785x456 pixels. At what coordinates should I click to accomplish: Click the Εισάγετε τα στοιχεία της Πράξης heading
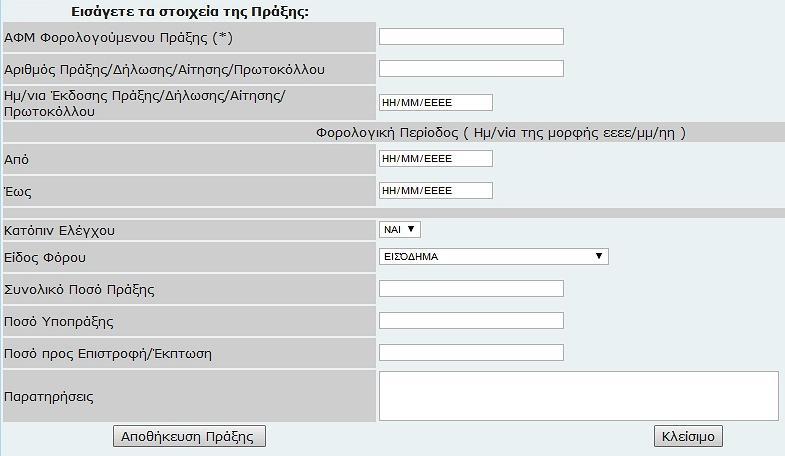coord(190,12)
